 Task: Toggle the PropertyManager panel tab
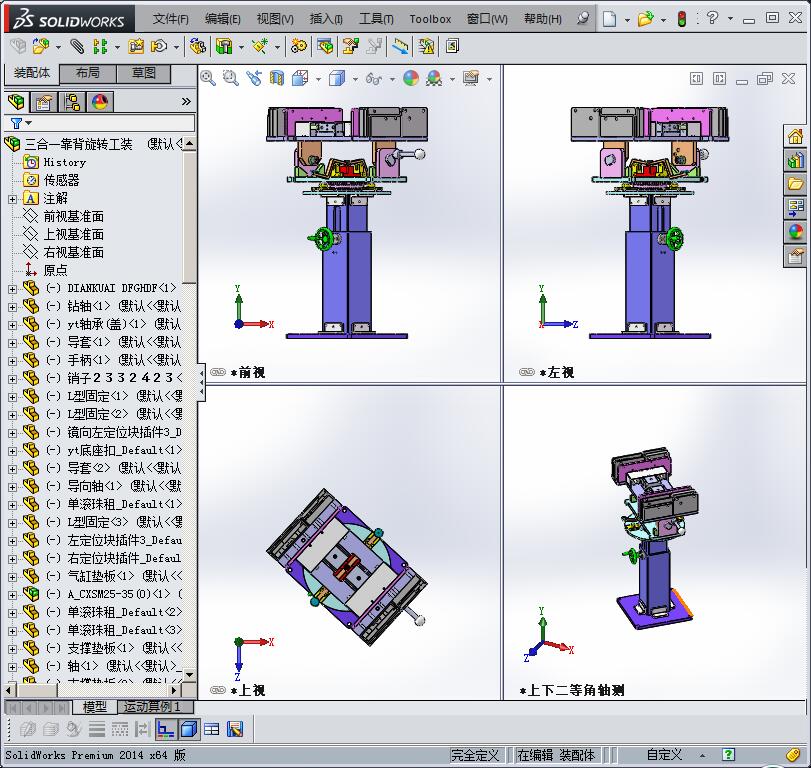pos(43,101)
